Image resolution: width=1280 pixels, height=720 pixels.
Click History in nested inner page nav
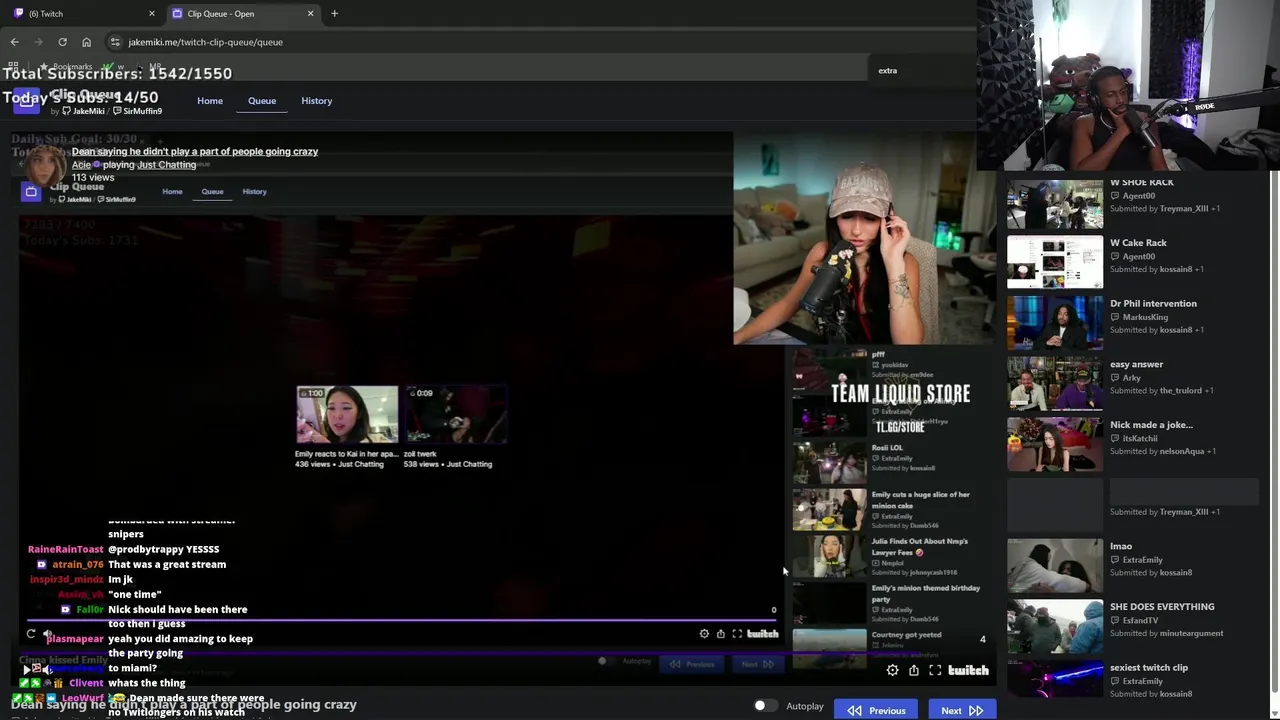pos(254,191)
